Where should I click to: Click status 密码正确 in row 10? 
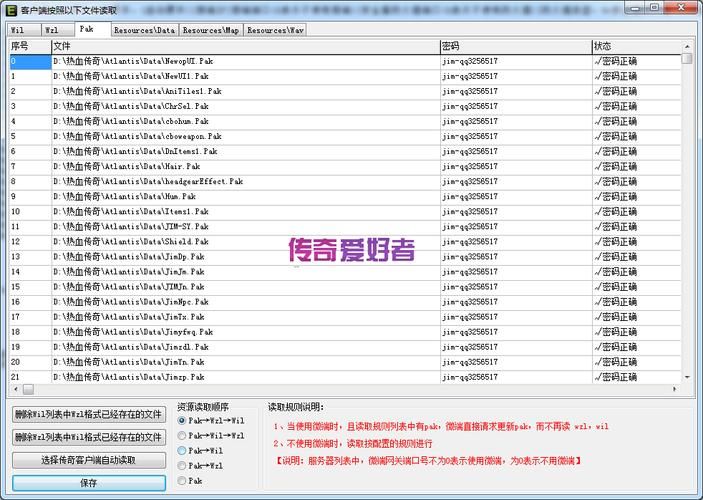(637, 212)
